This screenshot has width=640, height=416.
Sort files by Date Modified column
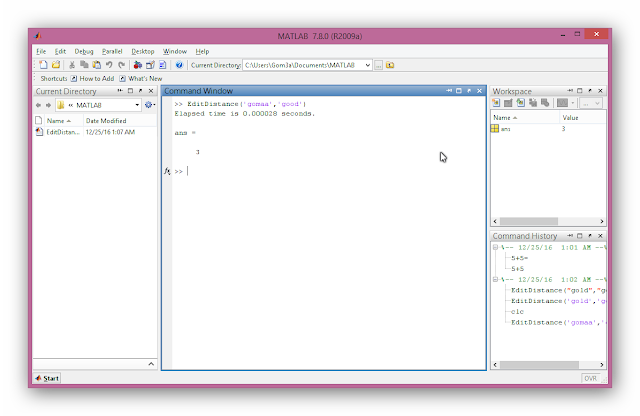point(106,121)
